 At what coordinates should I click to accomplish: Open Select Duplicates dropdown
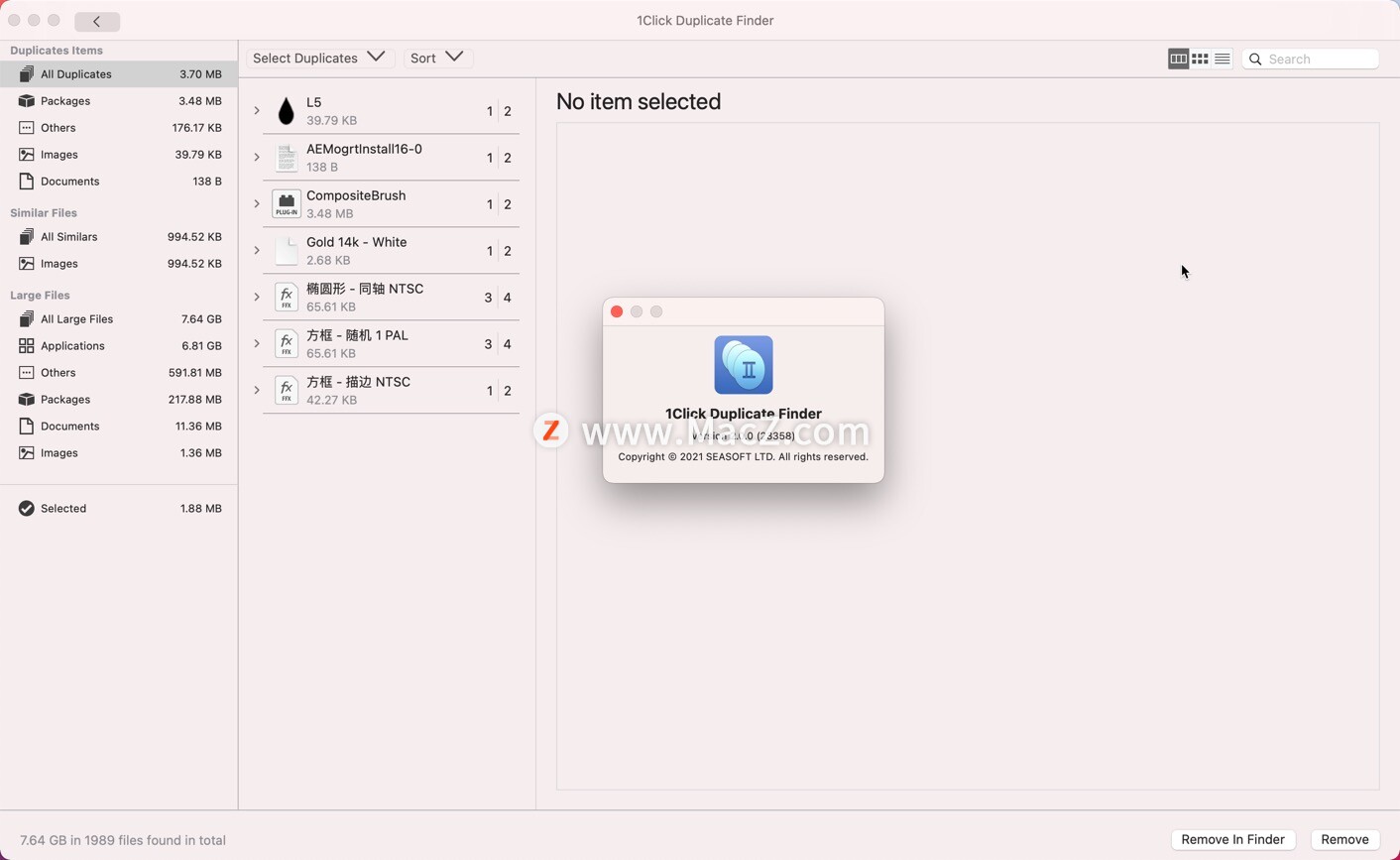coord(318,58)
